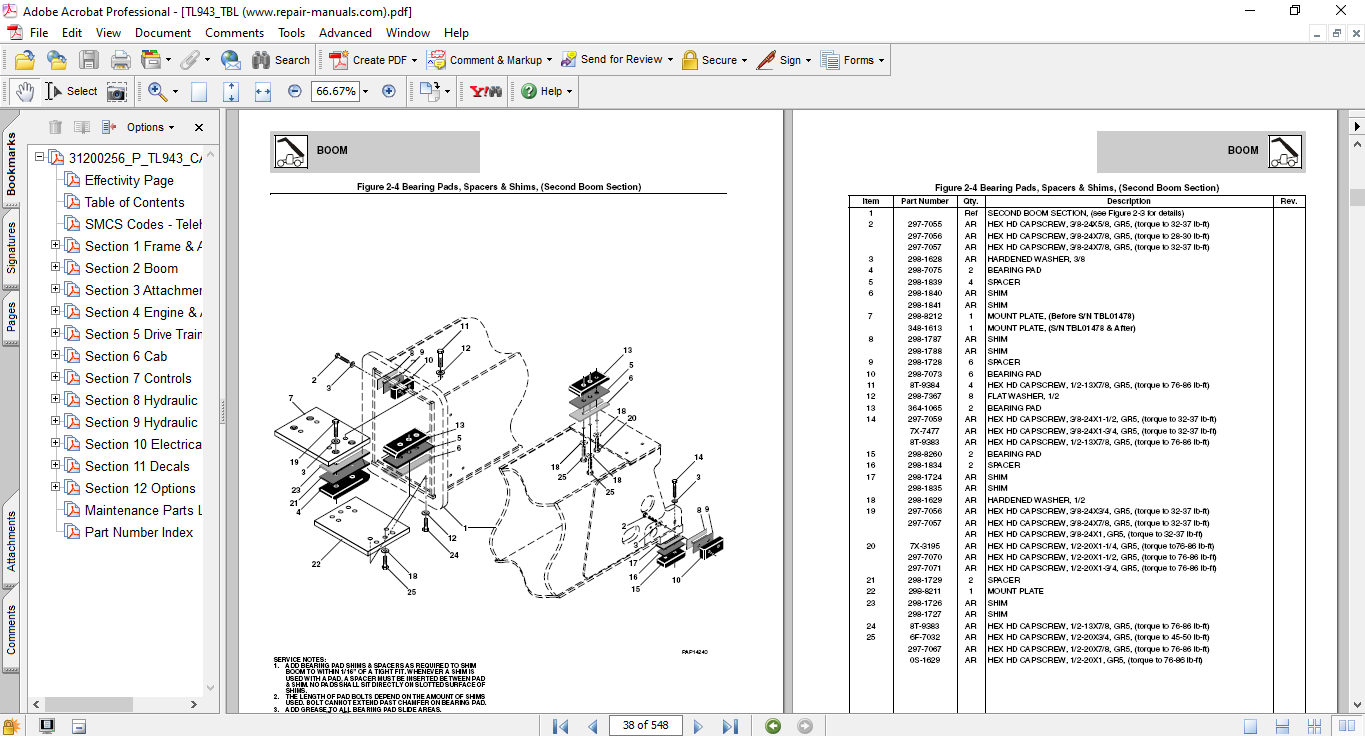The width and height of the screenshot is (1365, 736).
Task: Select the Hand tool
Action: coord(24,91)
